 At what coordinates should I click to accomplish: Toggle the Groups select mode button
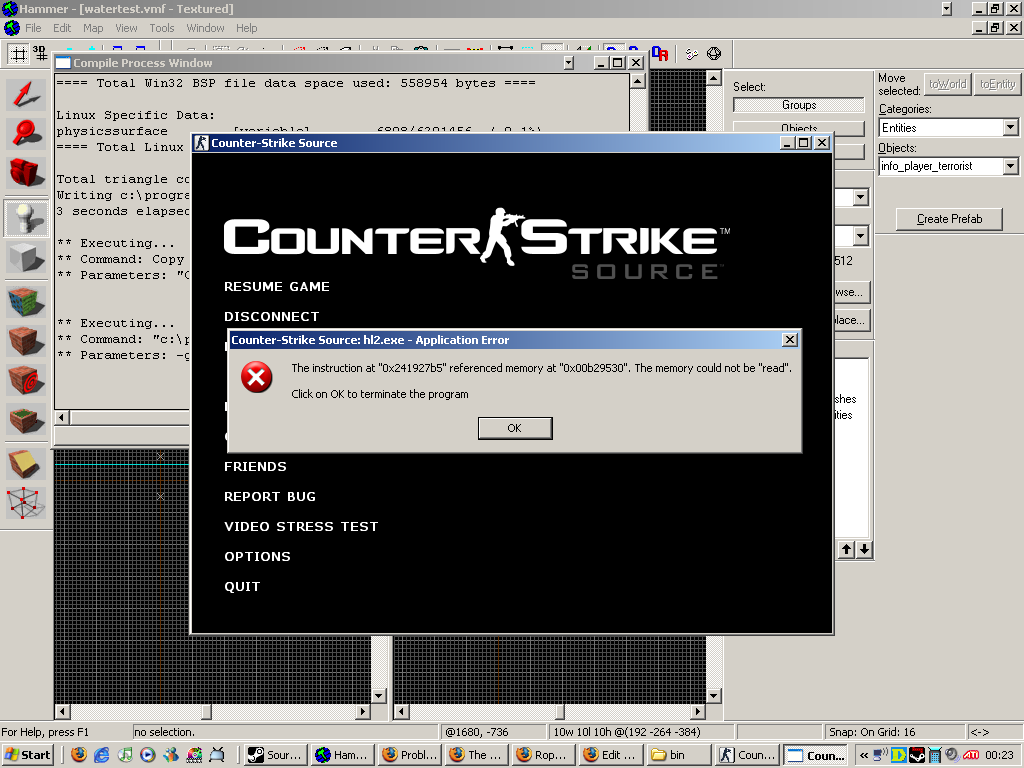(x=799, y=105)
